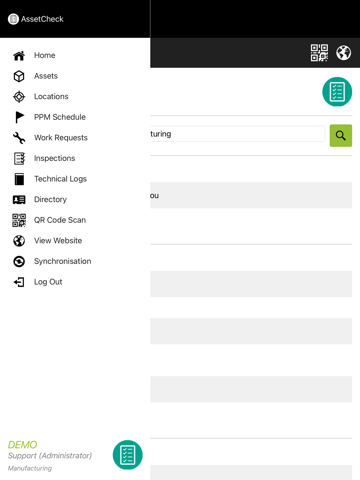Click the green DEMO label
This screenshot has height=480, width=360.
22,445
